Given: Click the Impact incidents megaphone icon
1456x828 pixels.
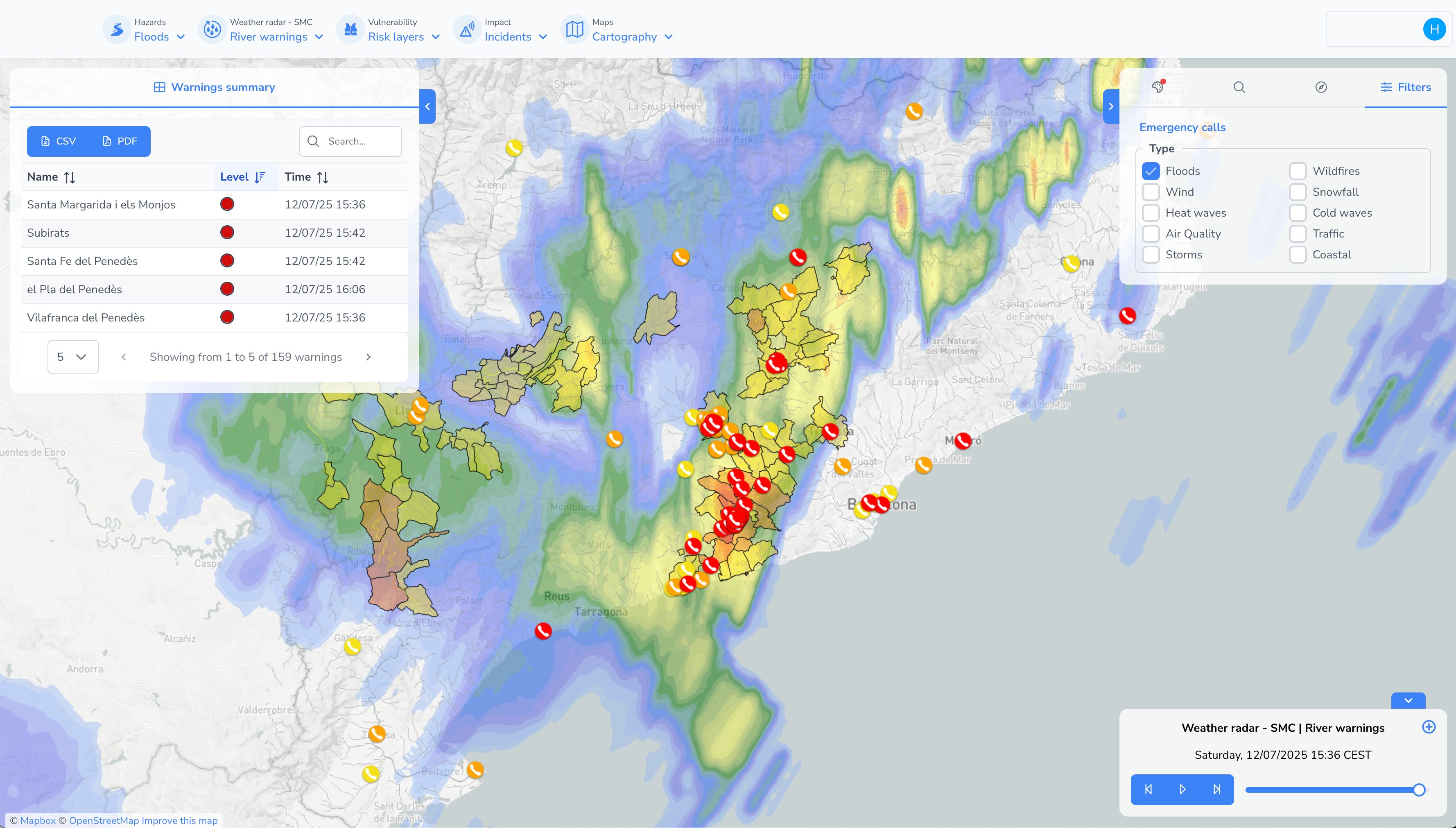Looking at the screenshot, I should pos(466,29).
